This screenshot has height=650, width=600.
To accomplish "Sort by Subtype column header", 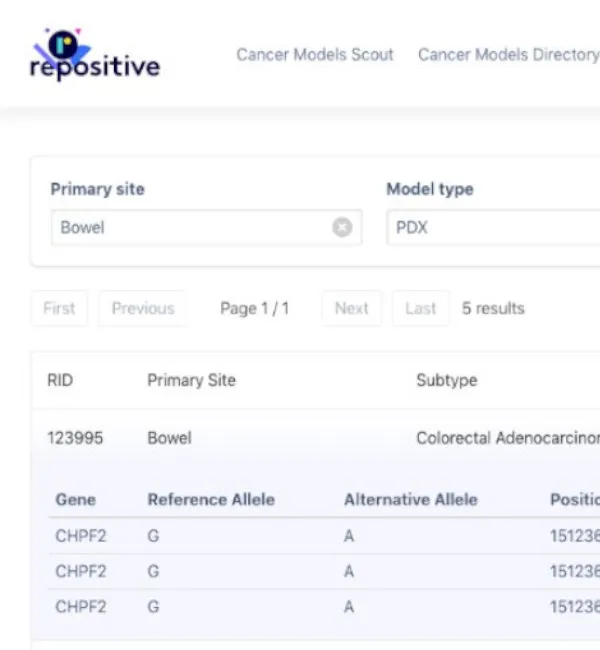I will point(446,381).
